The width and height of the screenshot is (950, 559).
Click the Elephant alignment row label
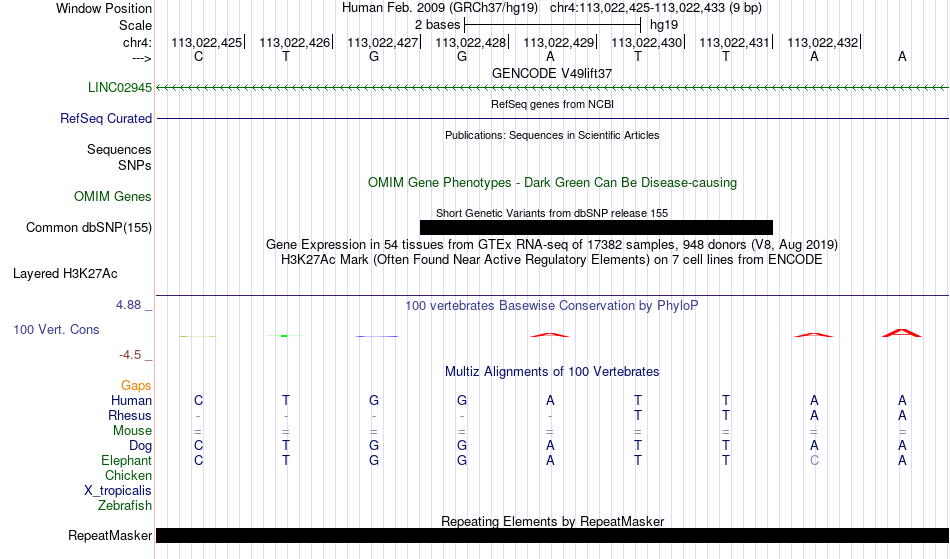coord(127,461)
